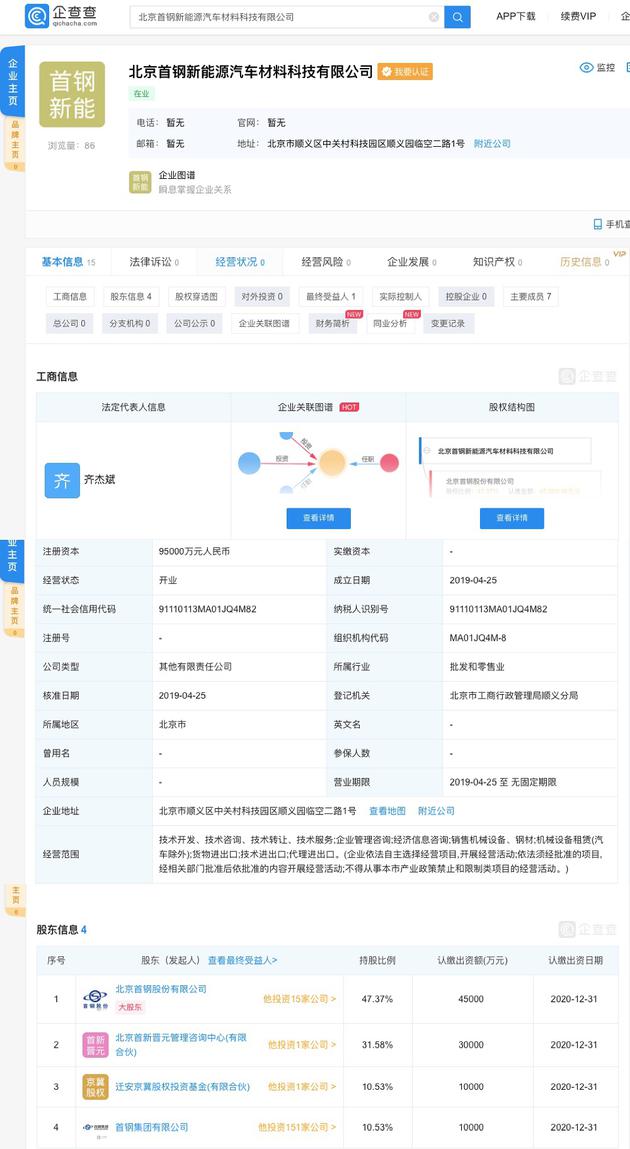Click 95000万元人民币 registered capital value

pos(194,551)
